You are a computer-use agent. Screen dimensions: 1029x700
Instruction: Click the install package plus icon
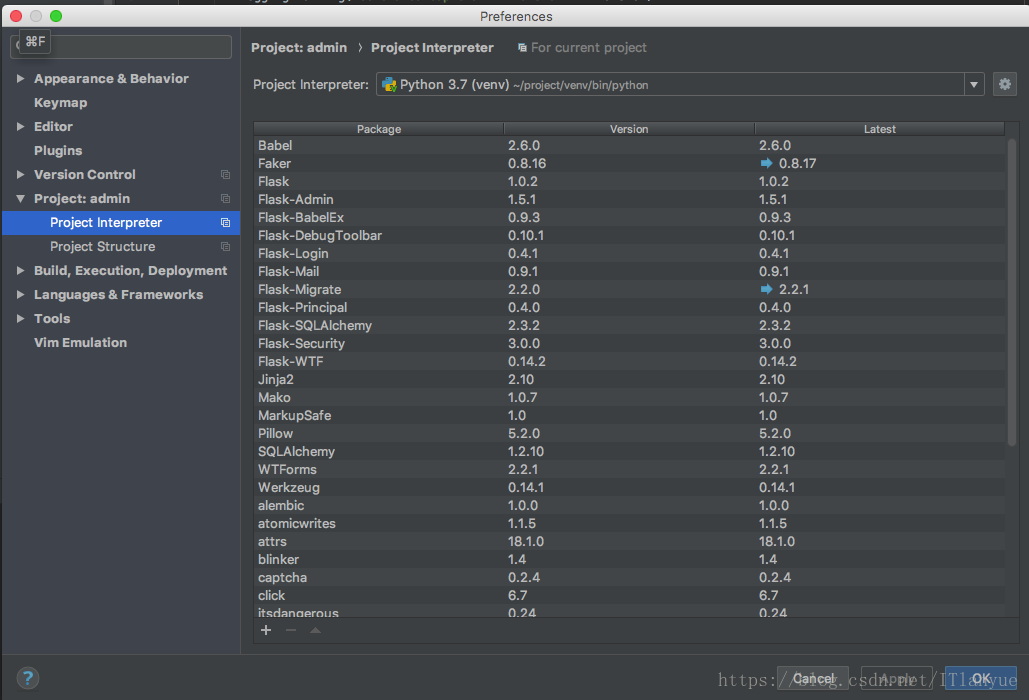pos(266,630)
